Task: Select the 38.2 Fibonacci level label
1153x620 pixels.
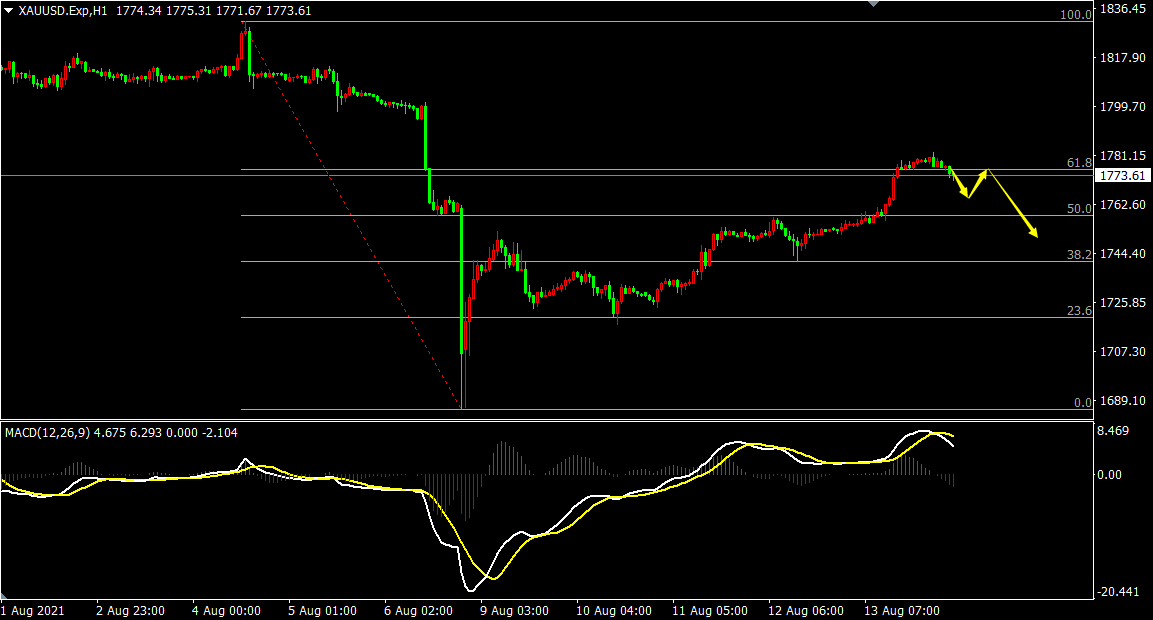Action: pyautogui.click(x=1079, y=255)
